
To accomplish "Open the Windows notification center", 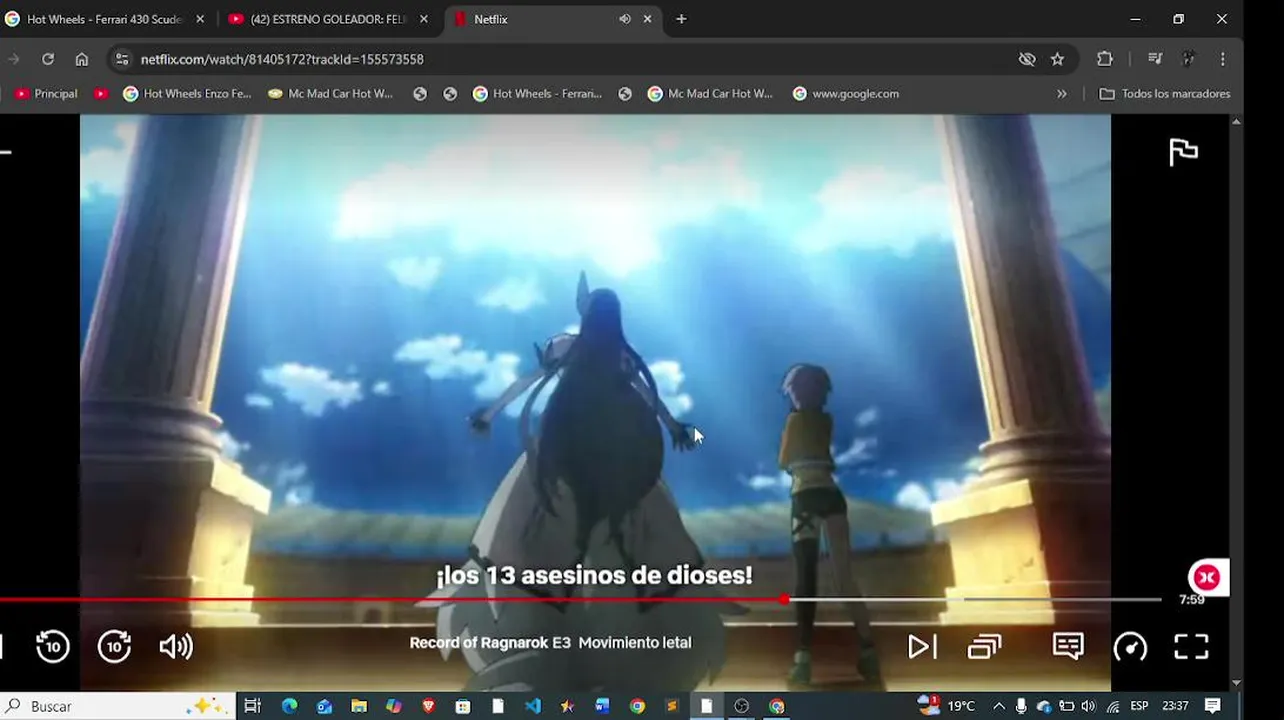I will click(1213, 706).
